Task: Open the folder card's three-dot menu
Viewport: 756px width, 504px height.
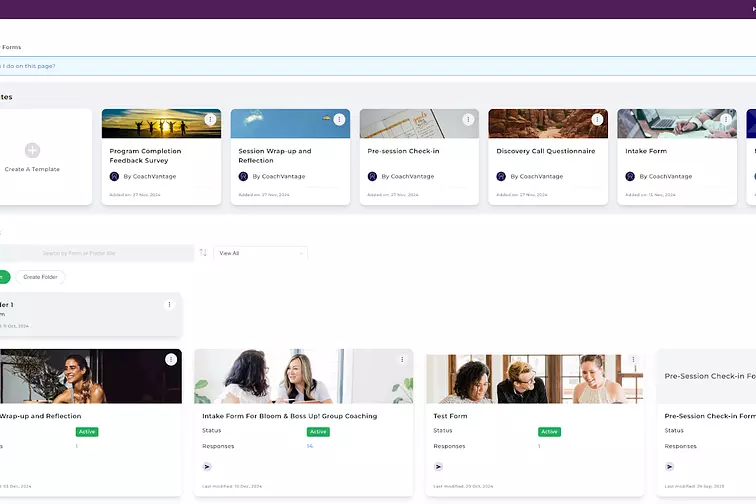Action: [169, 304]
